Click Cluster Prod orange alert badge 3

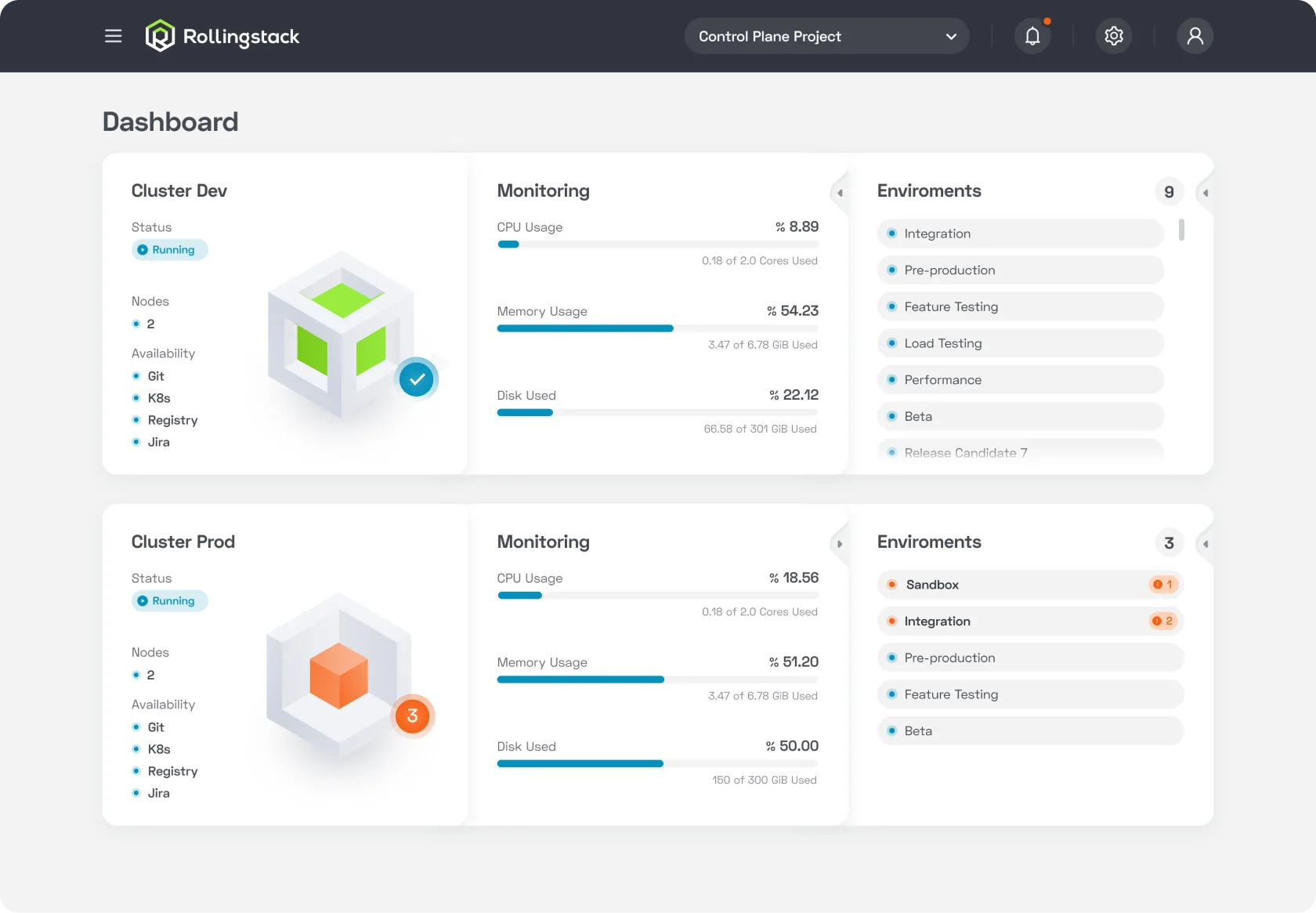412,716
